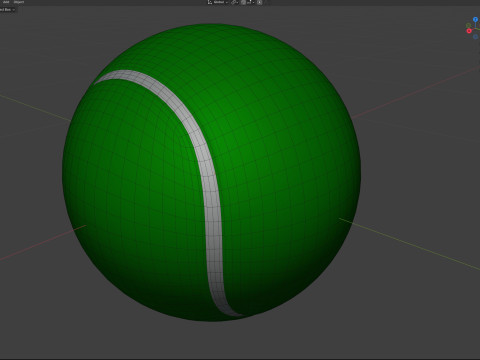The width and height of the screenshot is (480, 360).
Task: Click the green negative Y axis gizmo handle
Action: tap(468, 25)
